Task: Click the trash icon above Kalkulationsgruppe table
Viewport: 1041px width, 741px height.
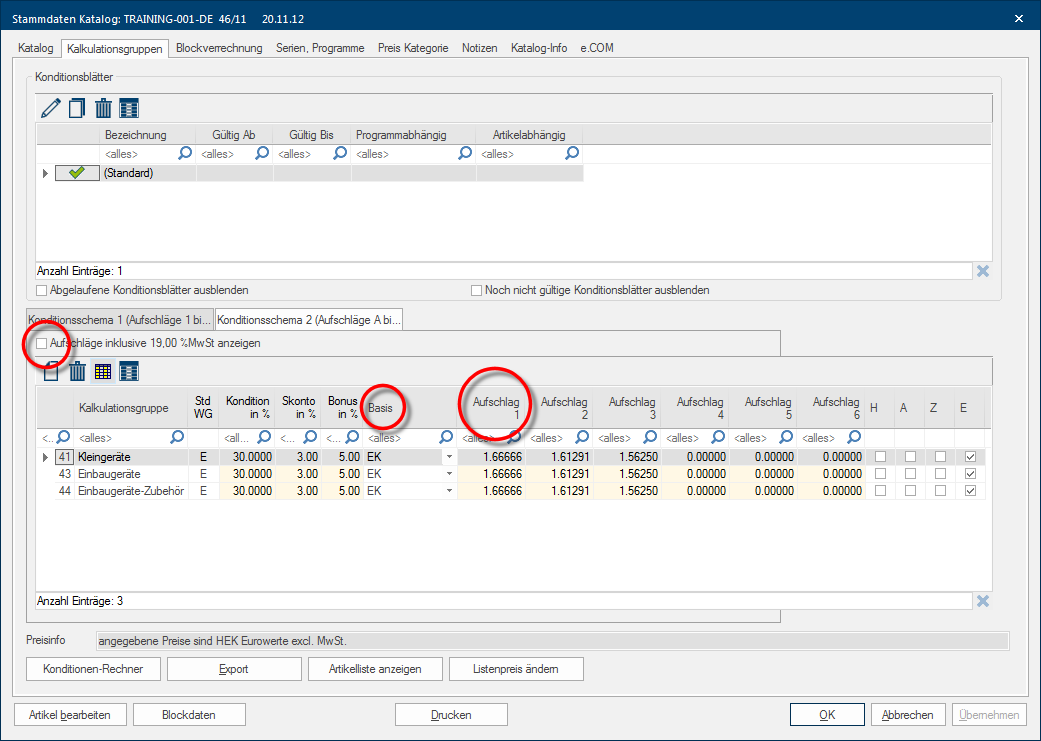Action: pyautogui.click(x=77, y=372)
